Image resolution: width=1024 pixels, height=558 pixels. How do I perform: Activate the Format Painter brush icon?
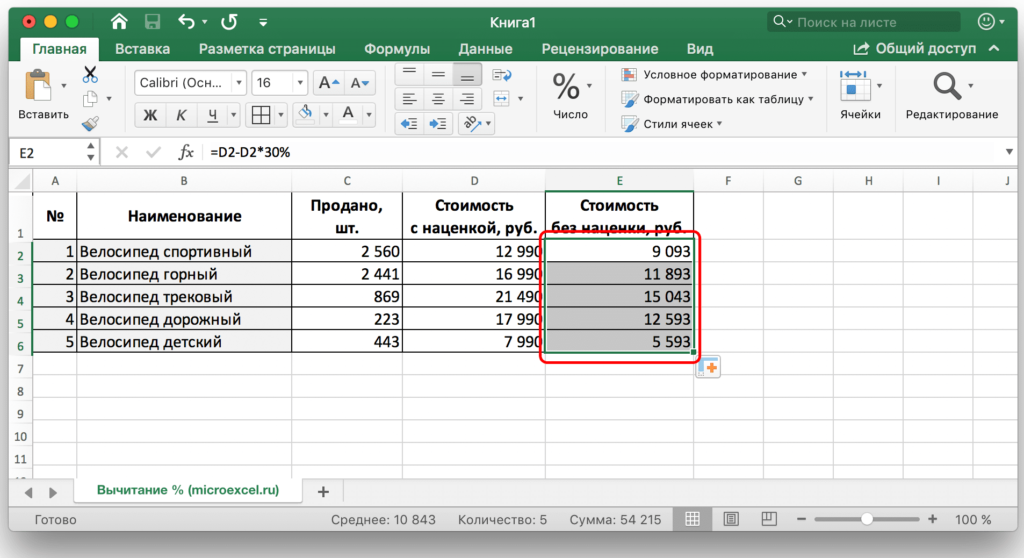90,123
